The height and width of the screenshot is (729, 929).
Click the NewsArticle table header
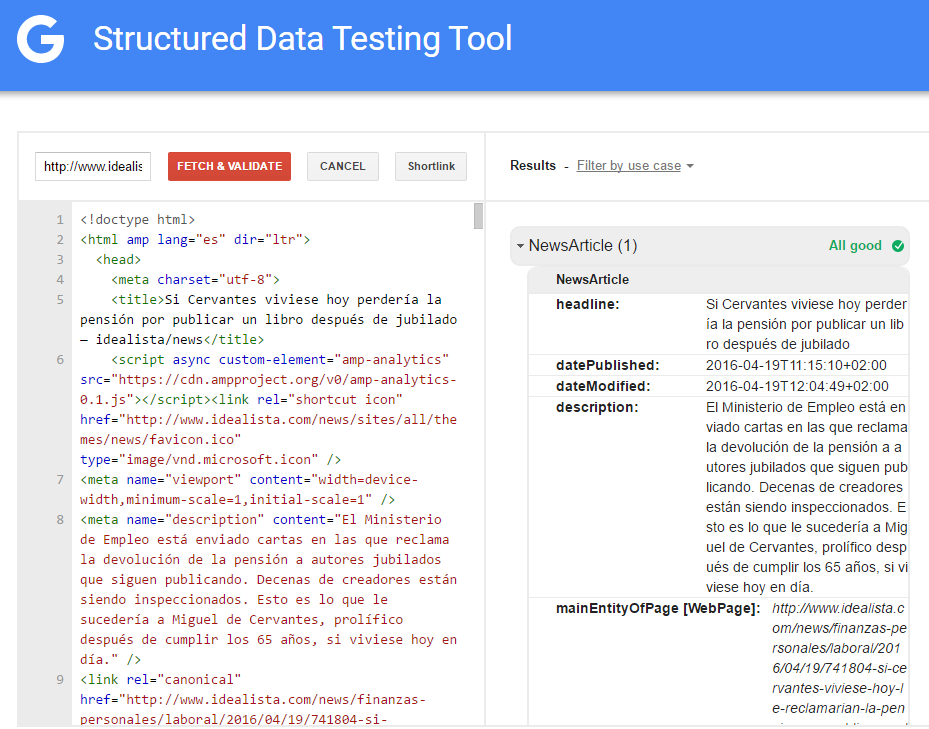pyautogui.click(x=592, y=280)
